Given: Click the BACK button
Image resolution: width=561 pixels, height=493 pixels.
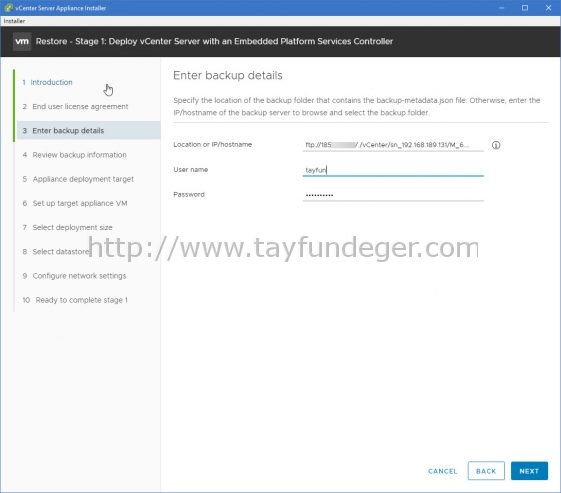Looking at the screenshot, I should pyautogui.click(x=486, y=471).
